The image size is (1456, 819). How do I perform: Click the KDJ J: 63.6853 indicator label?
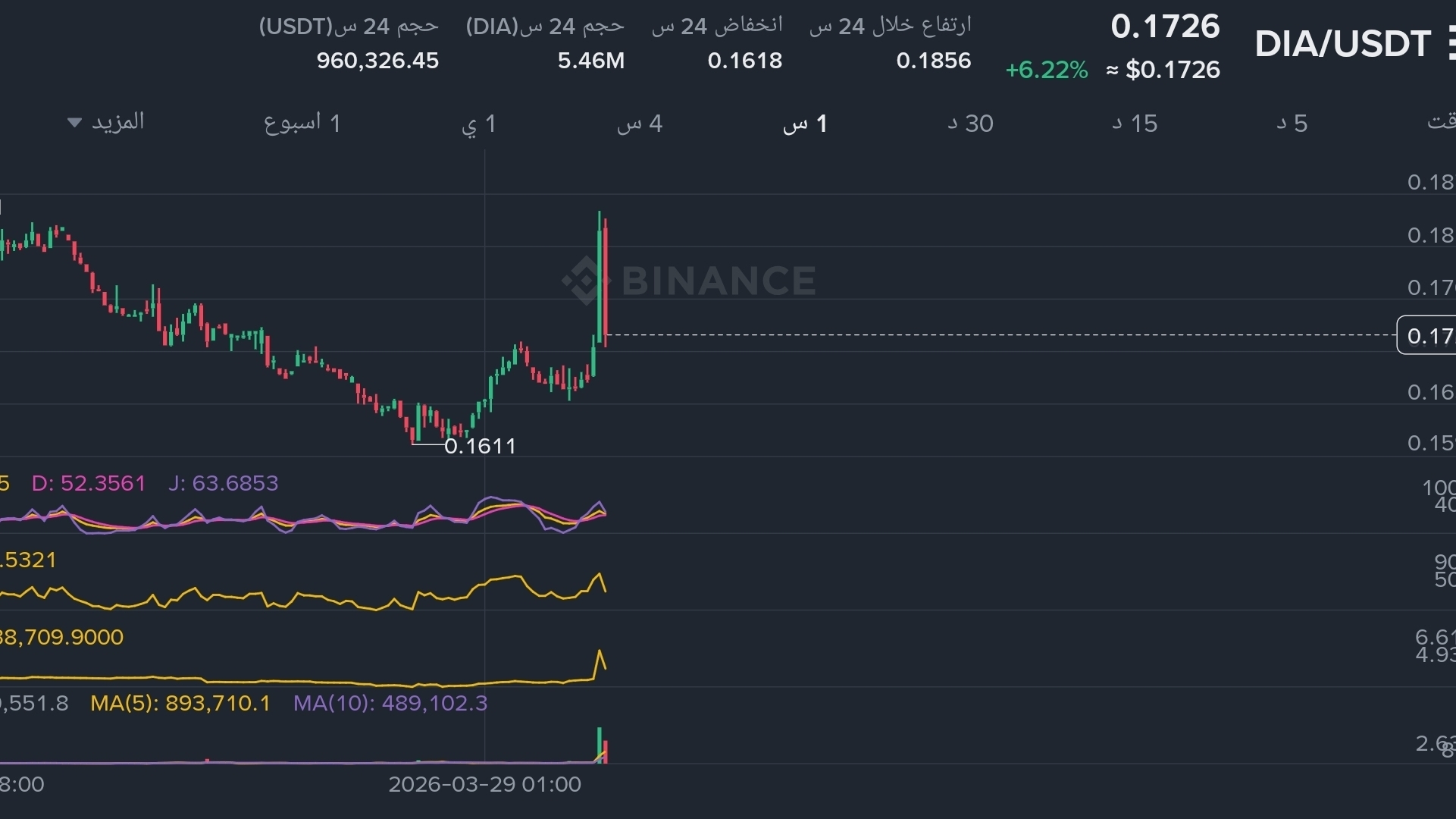(x=224, y=483)
